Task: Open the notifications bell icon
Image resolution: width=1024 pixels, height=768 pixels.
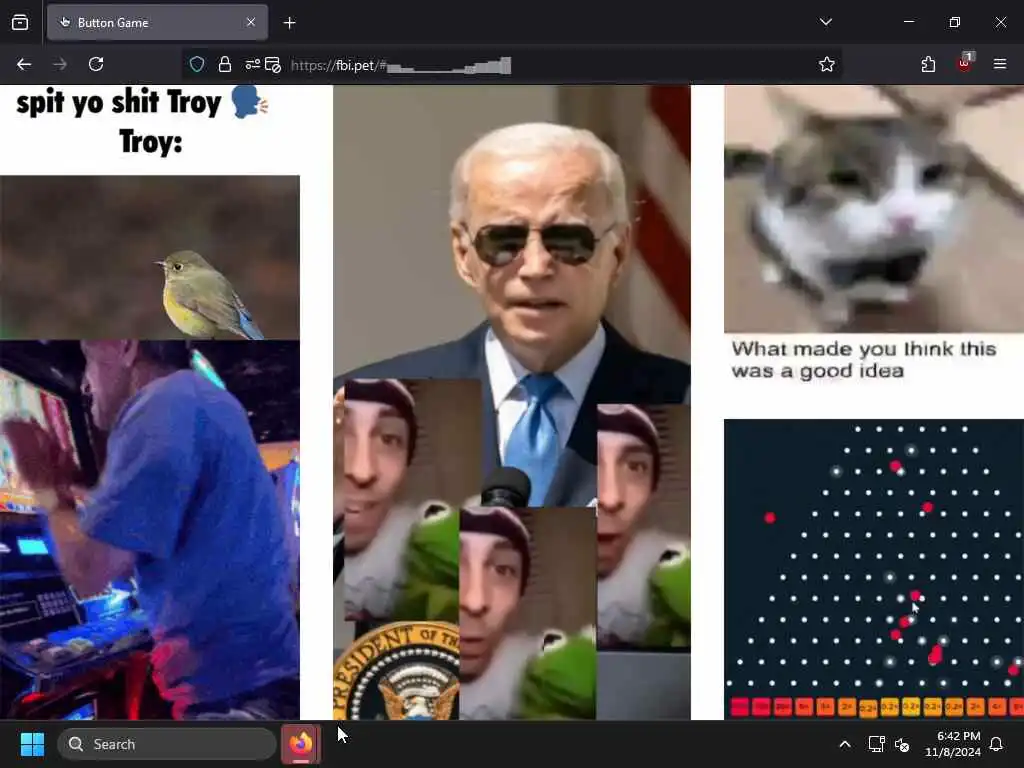Action: point(997,744)
